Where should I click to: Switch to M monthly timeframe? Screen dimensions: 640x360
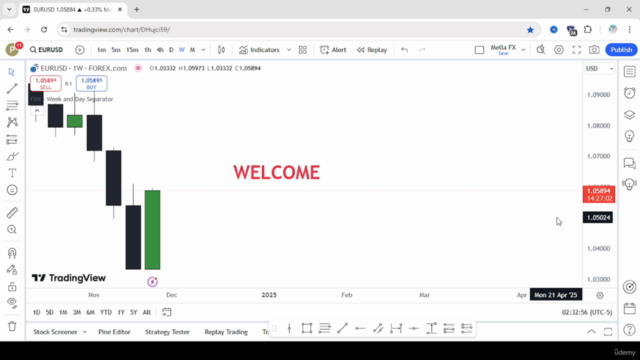(x=192, y=50)
